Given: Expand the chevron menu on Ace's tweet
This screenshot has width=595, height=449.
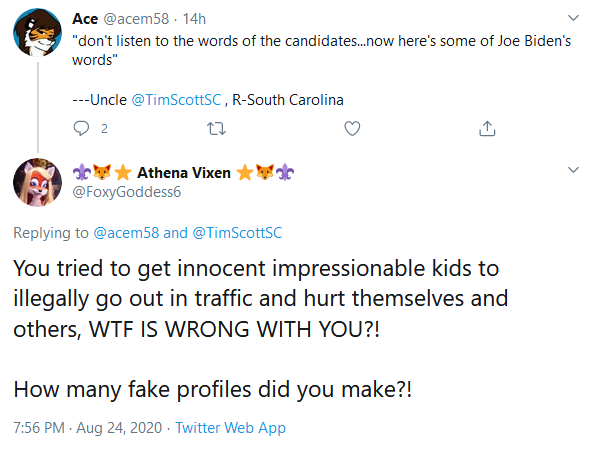Looking at the screenshot, I should coord(573,18).
